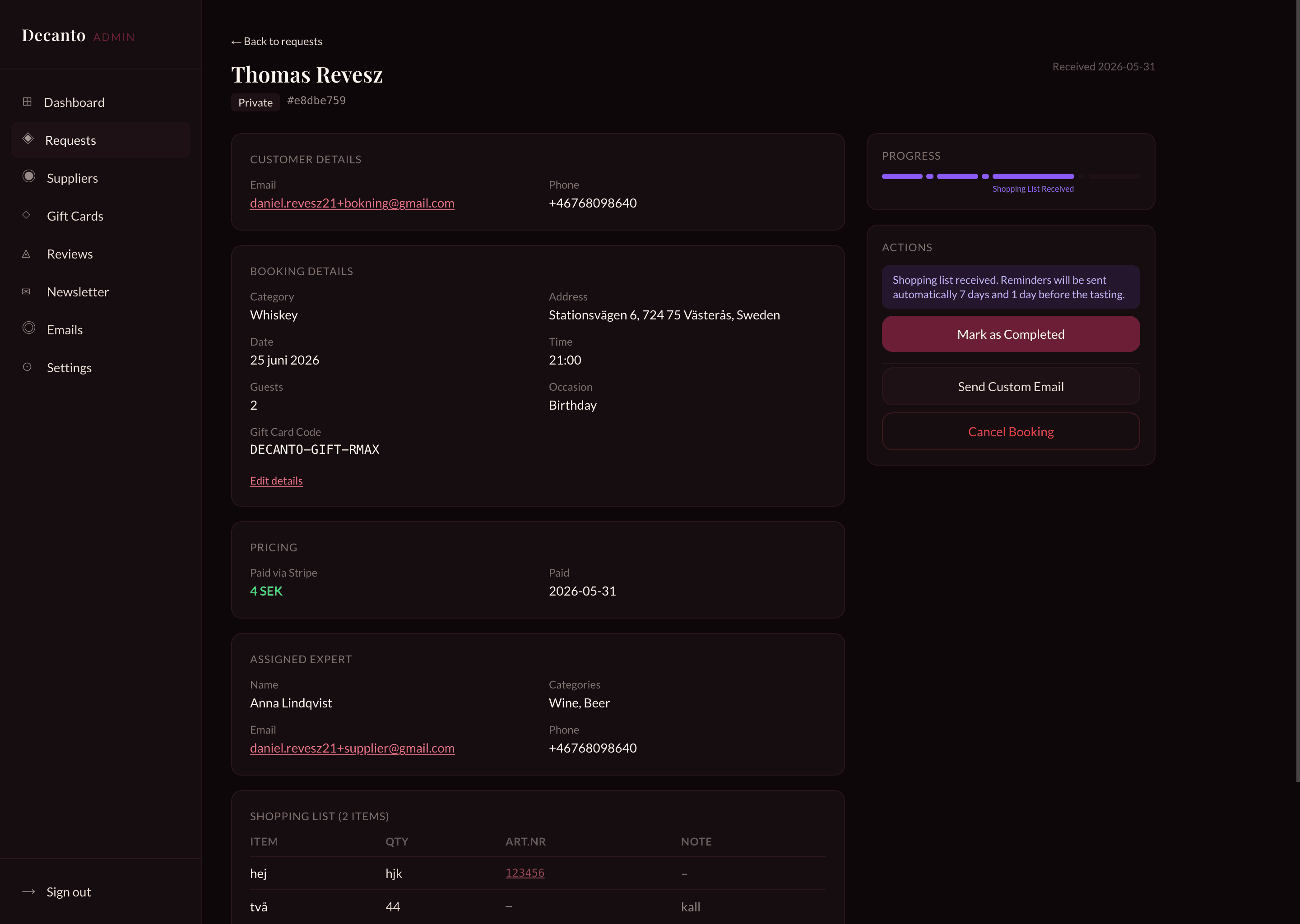Image resolution: width=1300 pixels, height=924 pixels.
Task: Click the Reviews triangle icon
Action: point(26,254)
